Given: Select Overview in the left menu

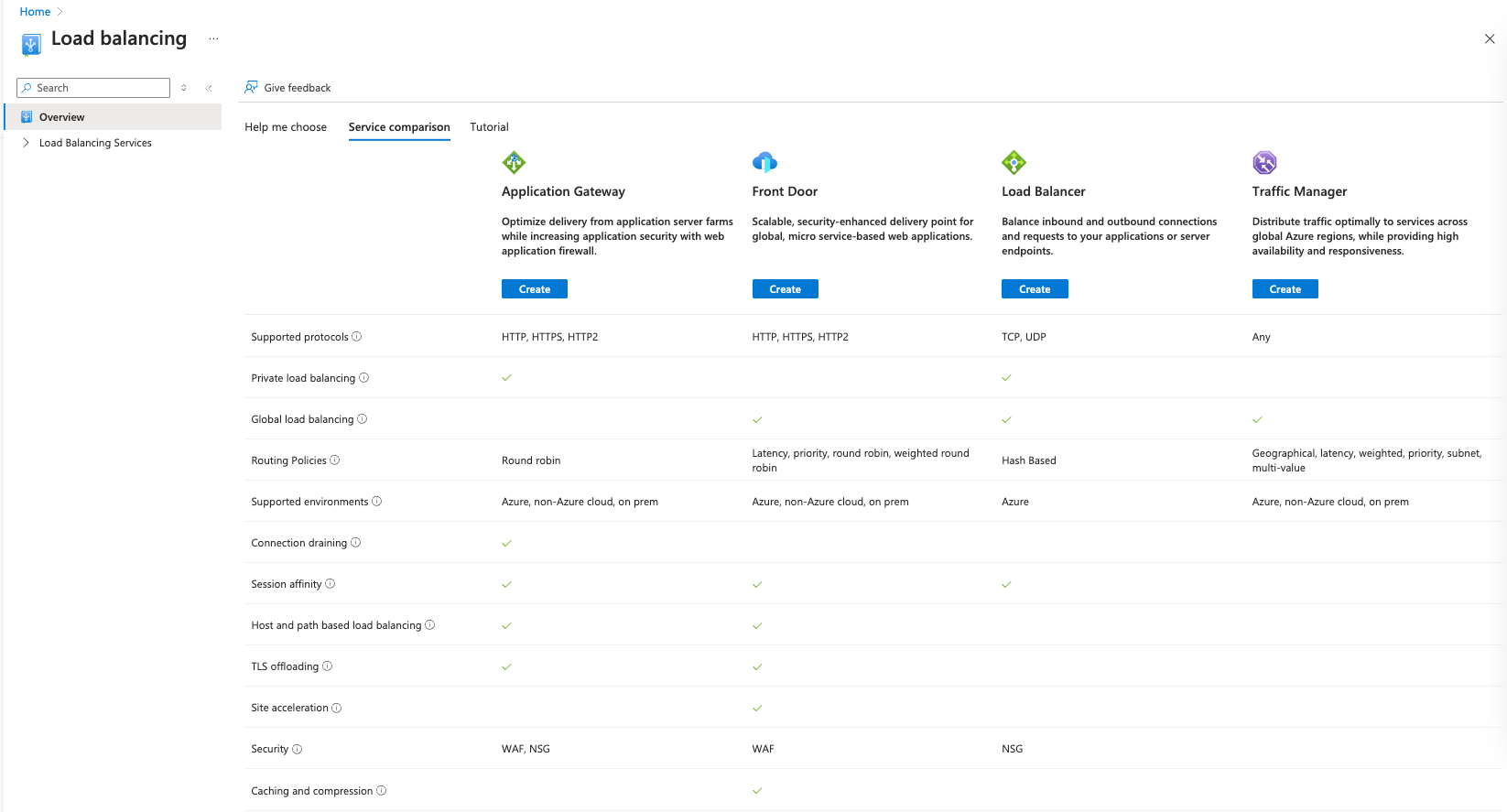Looking at the screenshot, I should point(62,117).
